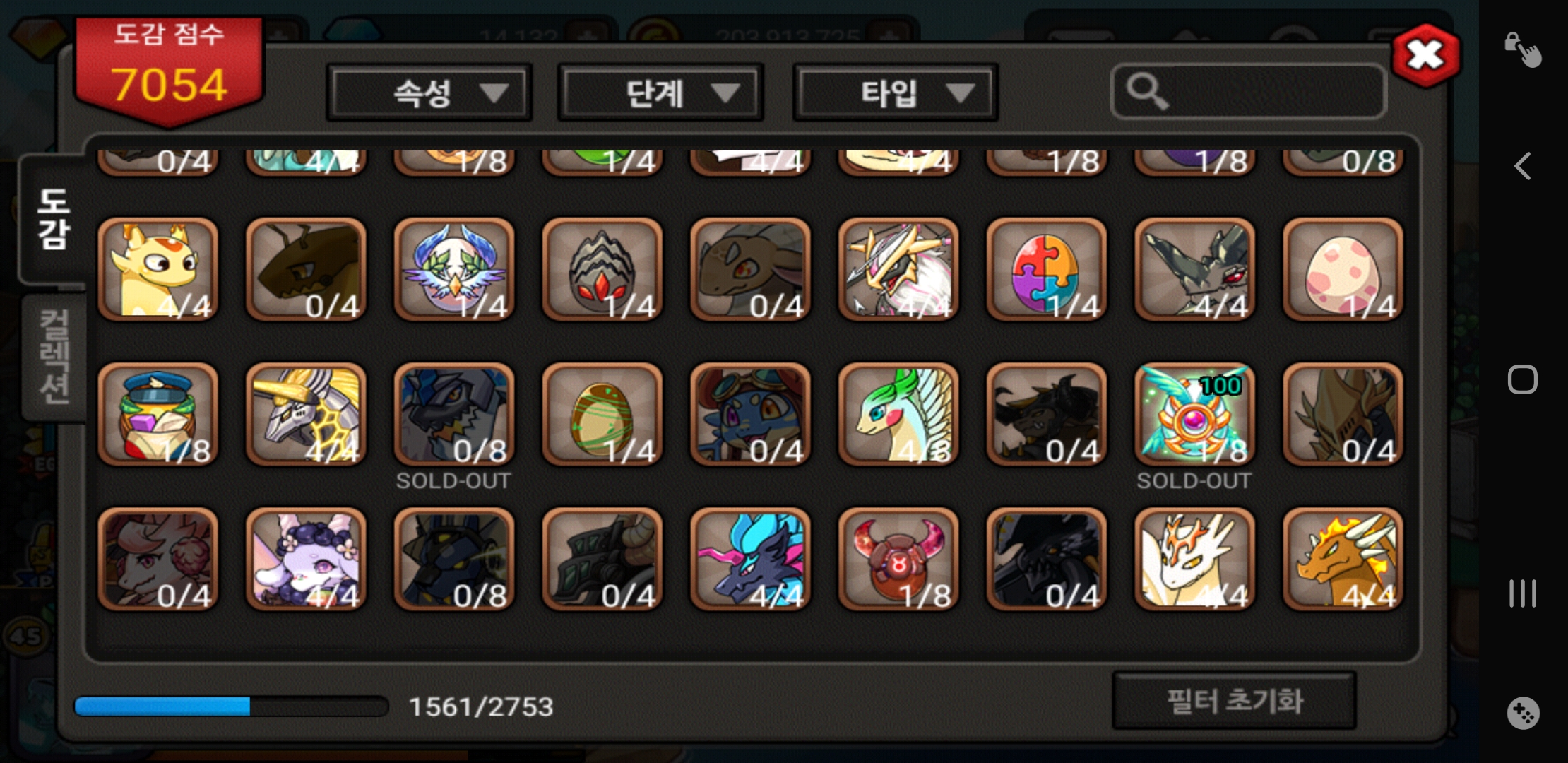The width and height of the screenshot is (1568, 763).
Task: Select the pink spotted egg icon
Action: pyautogui.click(x=1343, y=269)
